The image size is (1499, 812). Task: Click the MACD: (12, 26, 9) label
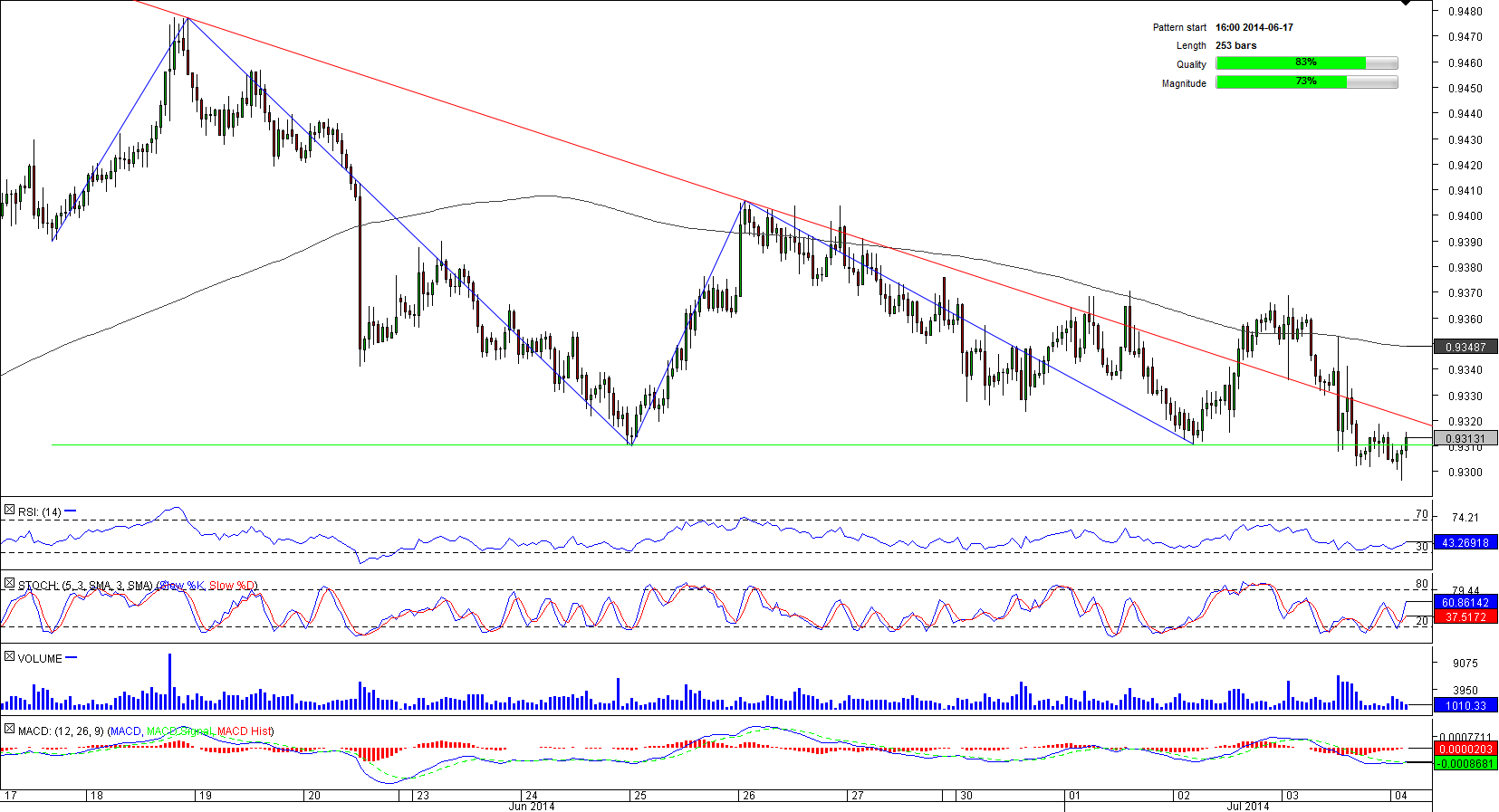[x=62, y=731]
